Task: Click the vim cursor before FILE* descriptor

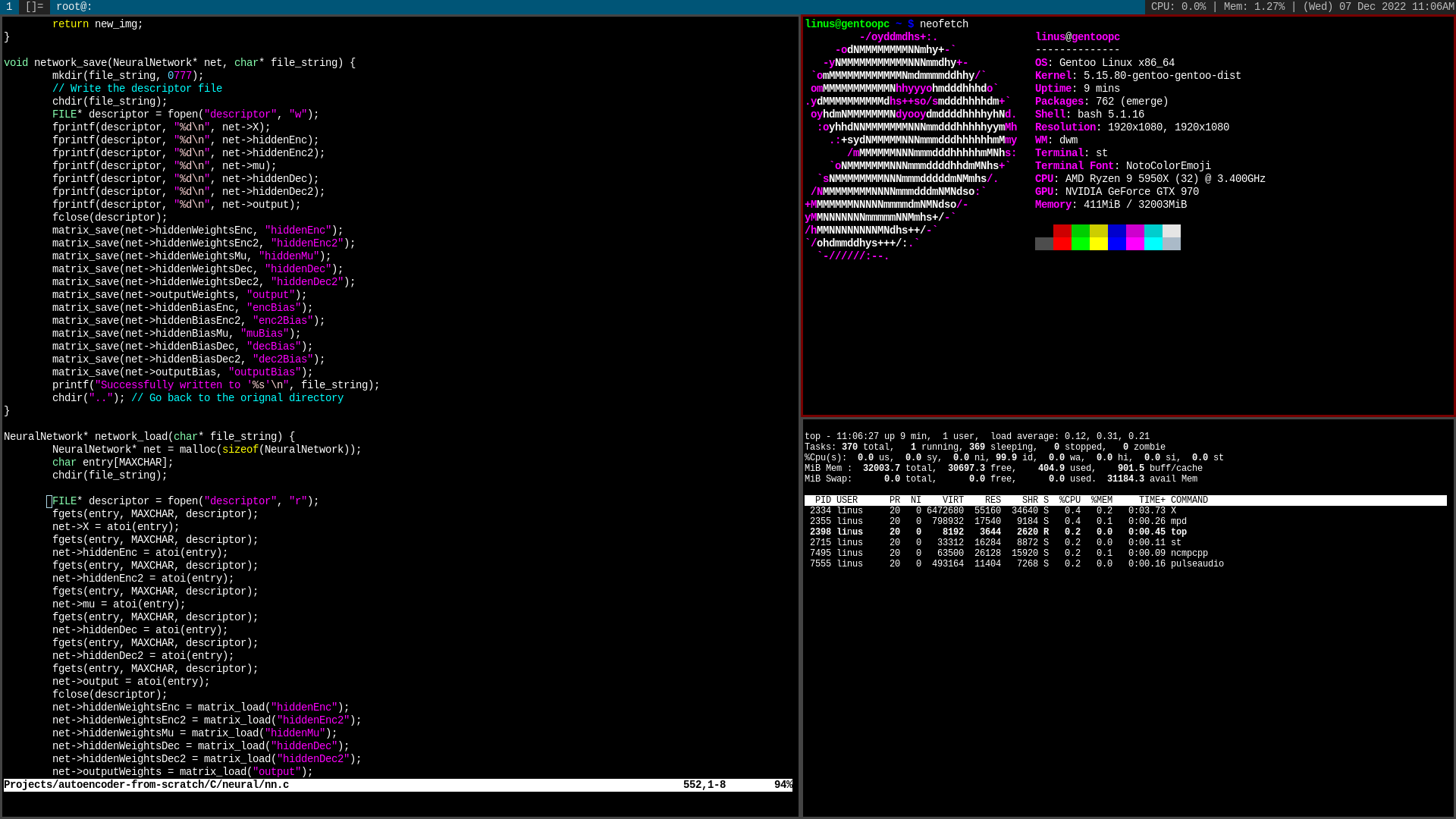Action: 49,501
